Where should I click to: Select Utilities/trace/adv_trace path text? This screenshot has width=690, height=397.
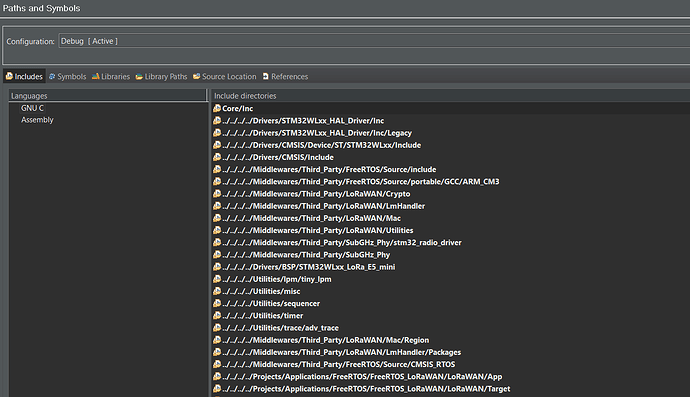click(x=281, y=328)
